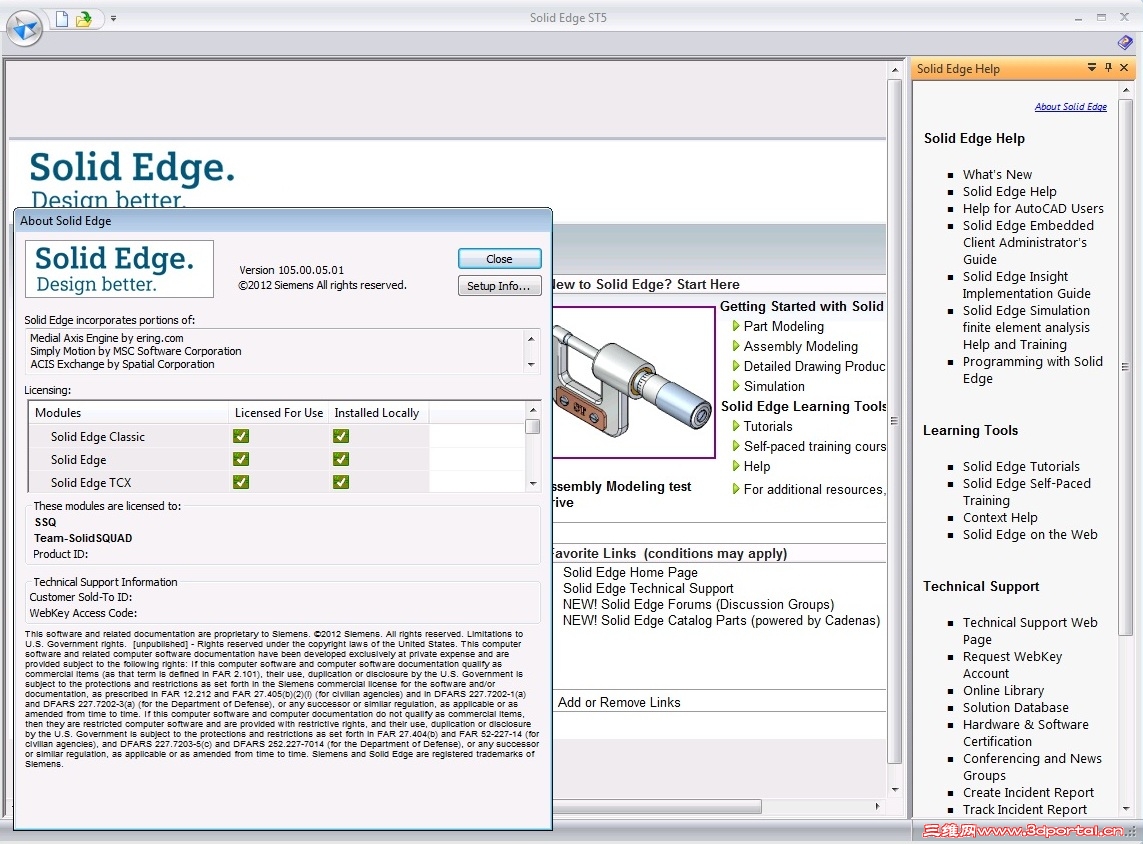
Task: Open the Help link in Learning Tools
Action: click(757, 466)
